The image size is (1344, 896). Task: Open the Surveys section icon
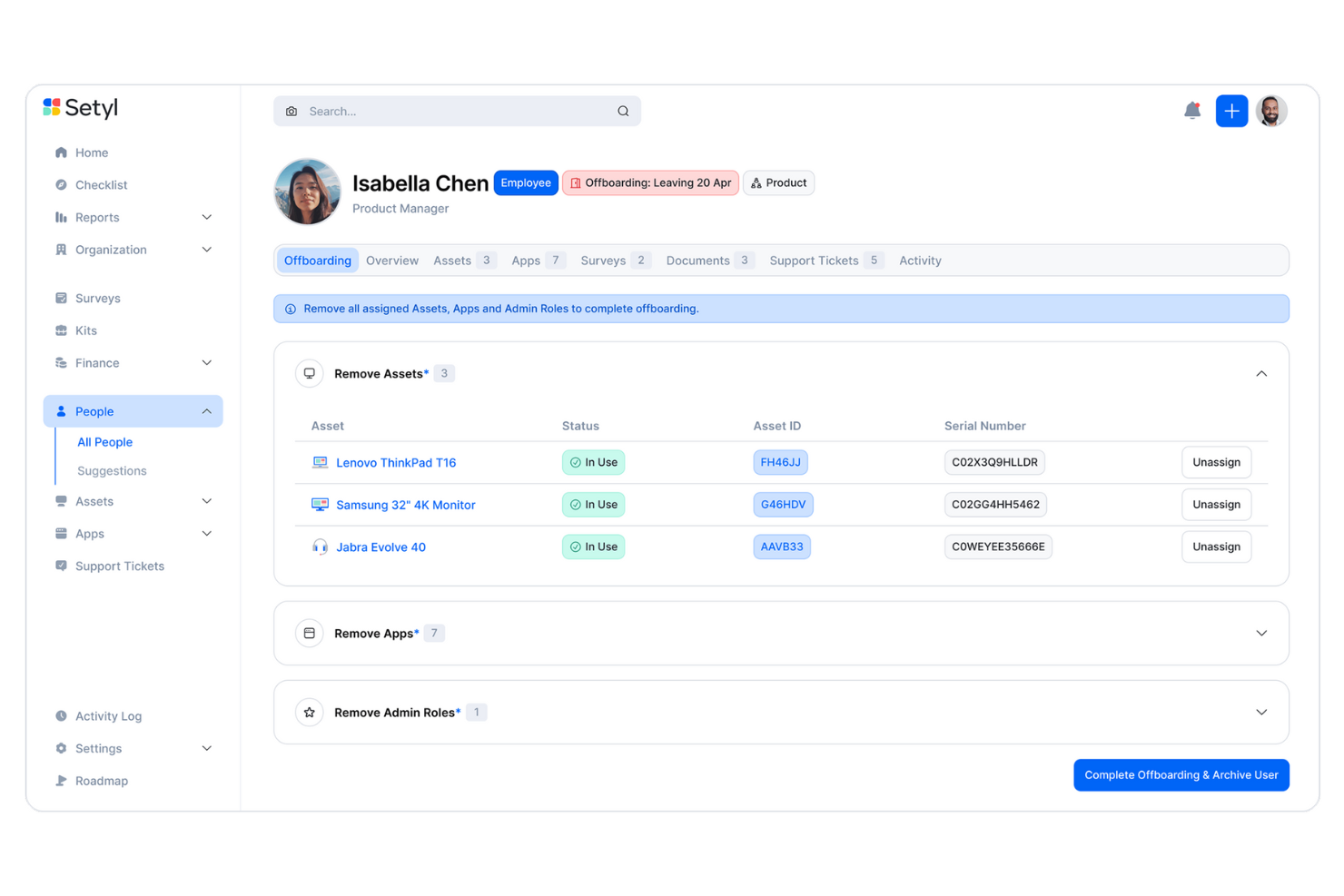(x=61, y=298)
